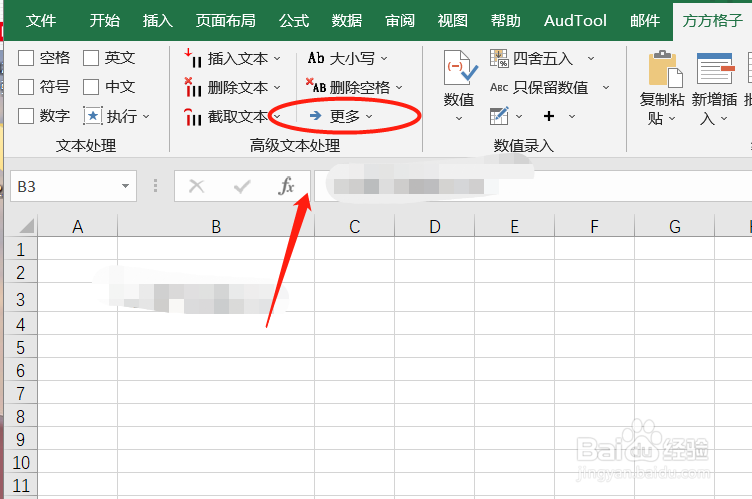Click the 删除空格 AB icon

click(316, 86)
